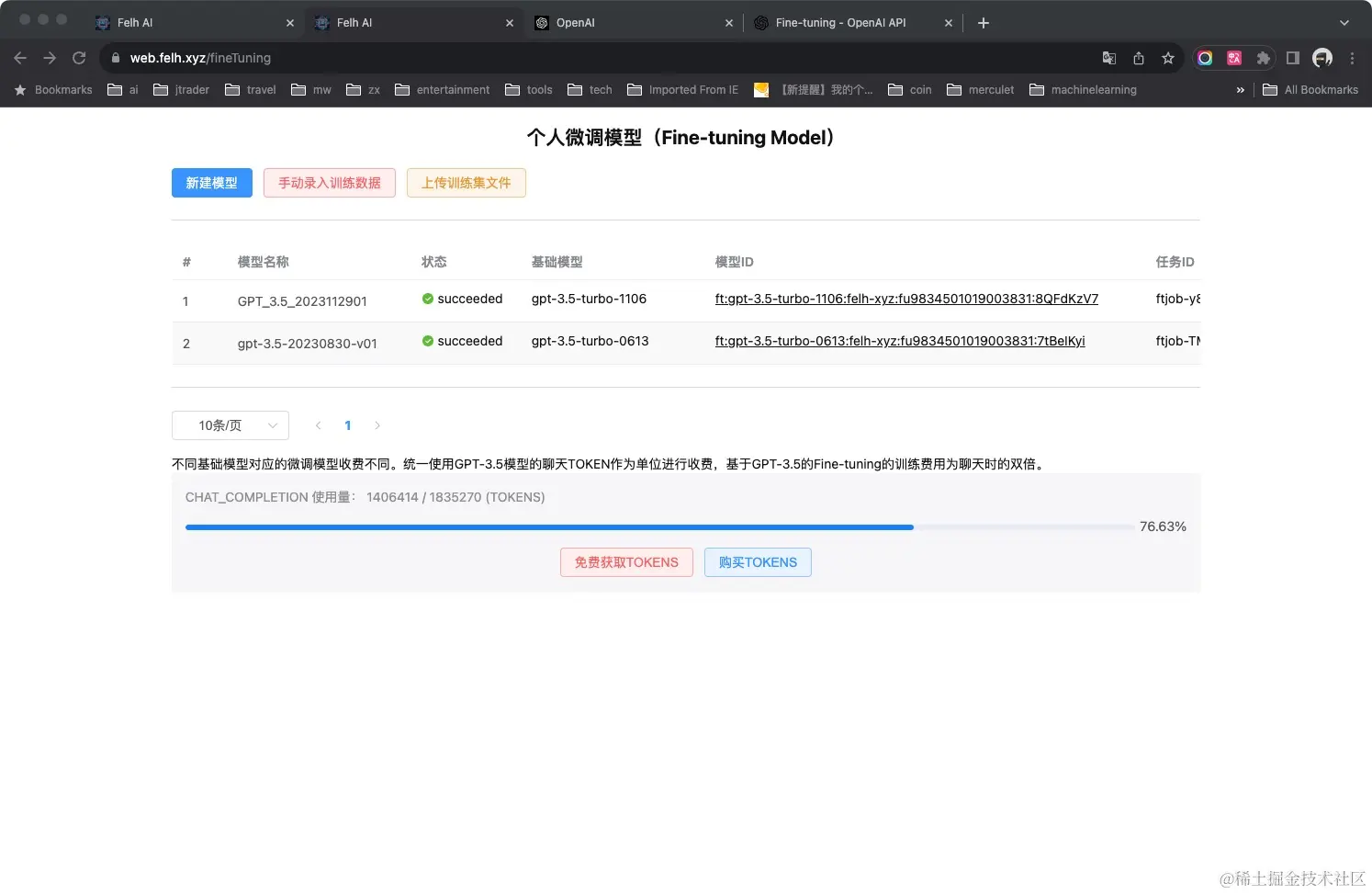The image size is (1372, 894).
Task: Click the tab search chevron near the tab bar
Action: tap(1344, 23)
